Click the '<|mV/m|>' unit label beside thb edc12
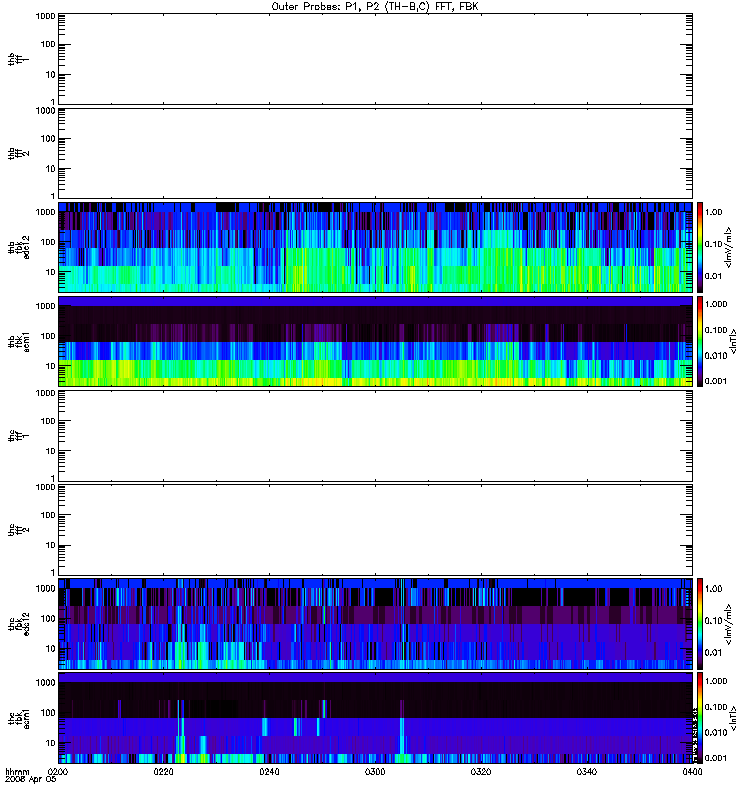This screenshot has width=750, height=800. (729, 247)
